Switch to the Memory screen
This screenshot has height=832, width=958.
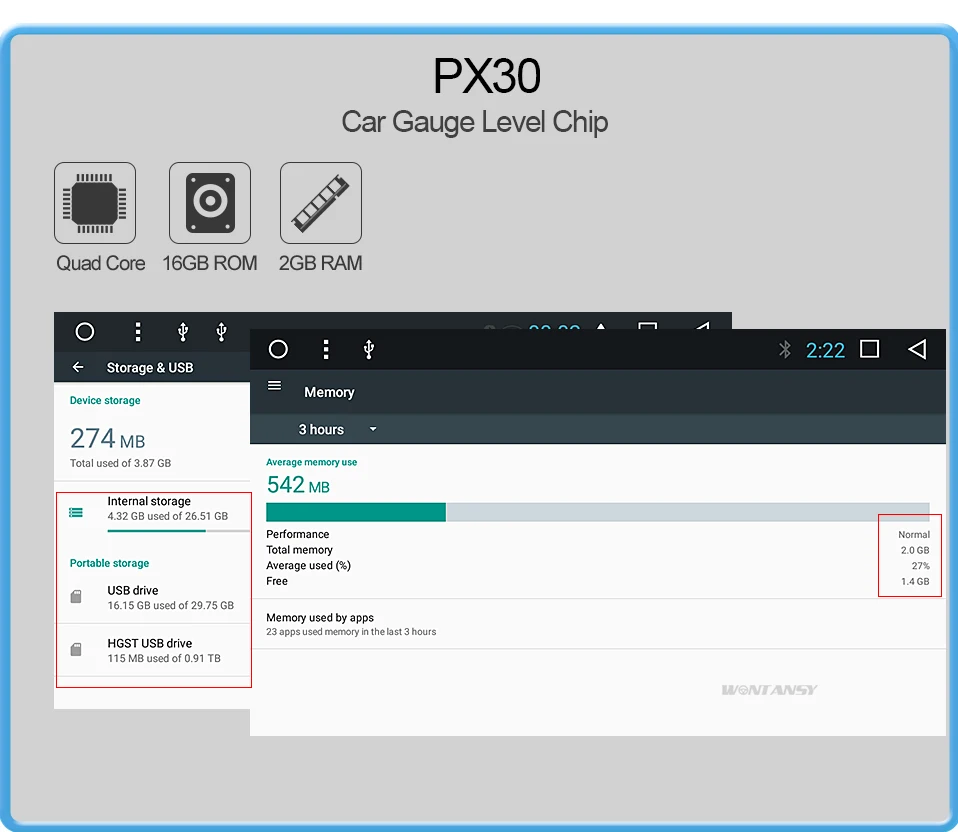(330, 392)
